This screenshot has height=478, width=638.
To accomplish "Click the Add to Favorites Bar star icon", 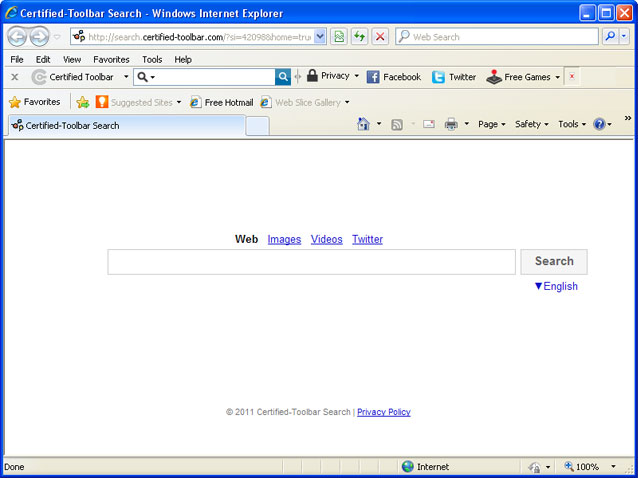I will click(83, 102).
